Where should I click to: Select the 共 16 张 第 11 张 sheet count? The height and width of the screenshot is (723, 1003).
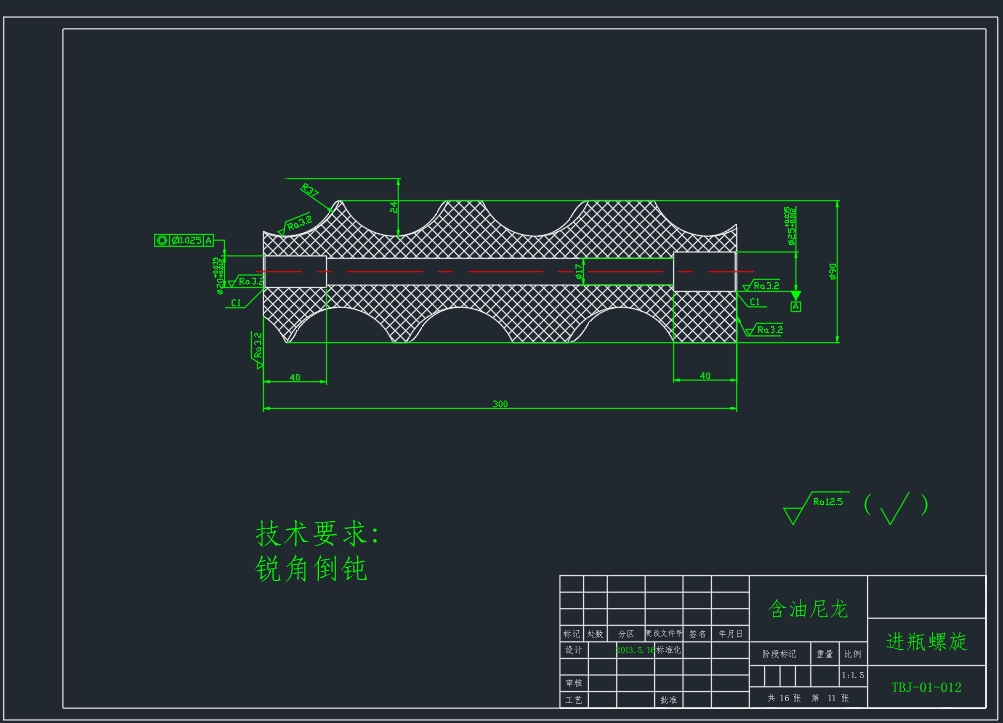click(x=808, y=697)
